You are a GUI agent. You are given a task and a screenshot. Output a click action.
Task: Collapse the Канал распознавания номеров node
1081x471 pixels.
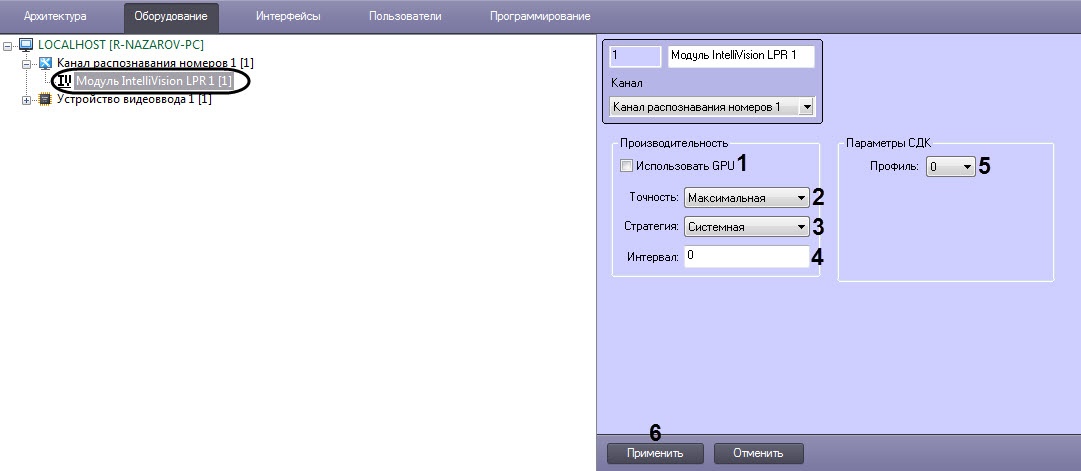tap(27, 63)
